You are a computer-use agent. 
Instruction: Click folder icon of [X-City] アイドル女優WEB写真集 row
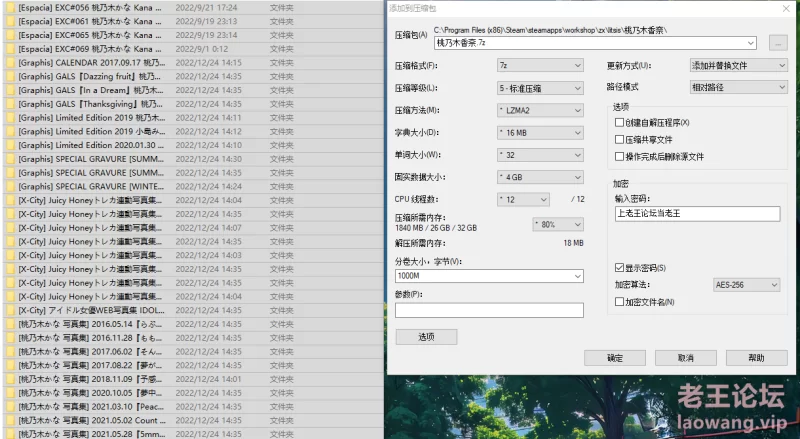pyautogui.click(x=10, y=310)
